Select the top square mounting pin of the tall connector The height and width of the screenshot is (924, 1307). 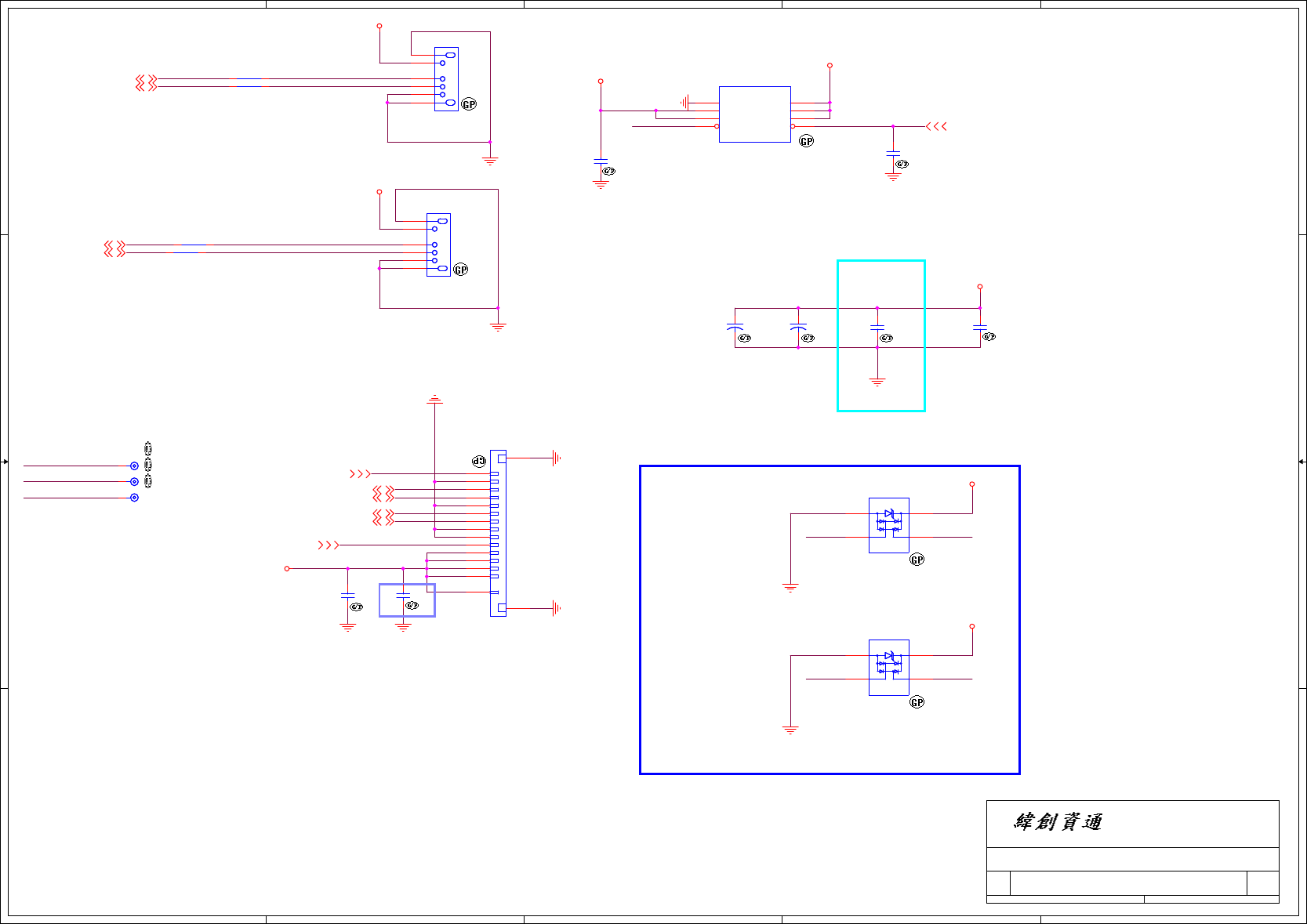tap(502, 458)
